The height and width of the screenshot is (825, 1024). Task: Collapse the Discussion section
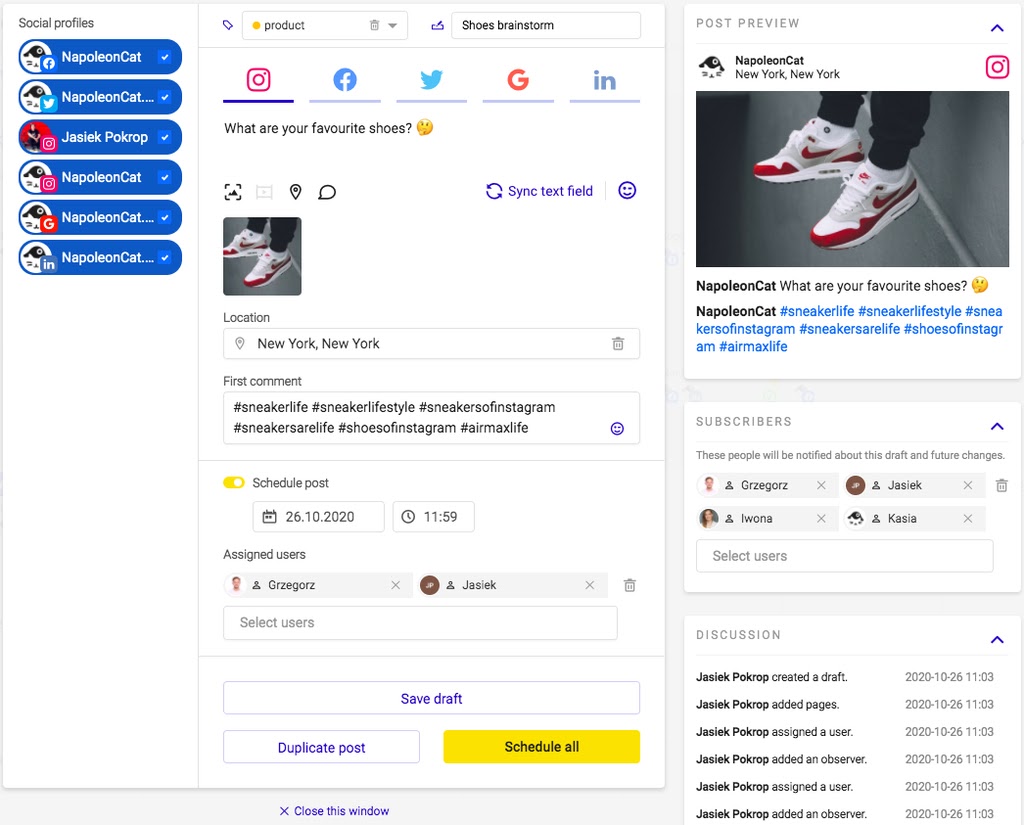[x=997, y=639]
